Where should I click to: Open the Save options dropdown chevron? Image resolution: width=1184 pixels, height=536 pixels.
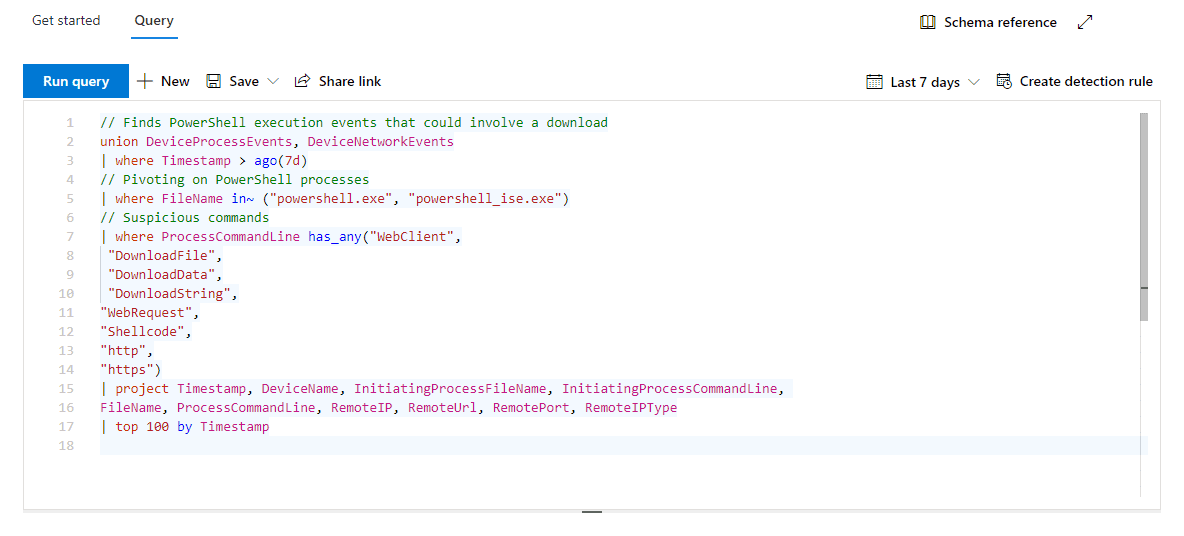(x=273, y=81)
